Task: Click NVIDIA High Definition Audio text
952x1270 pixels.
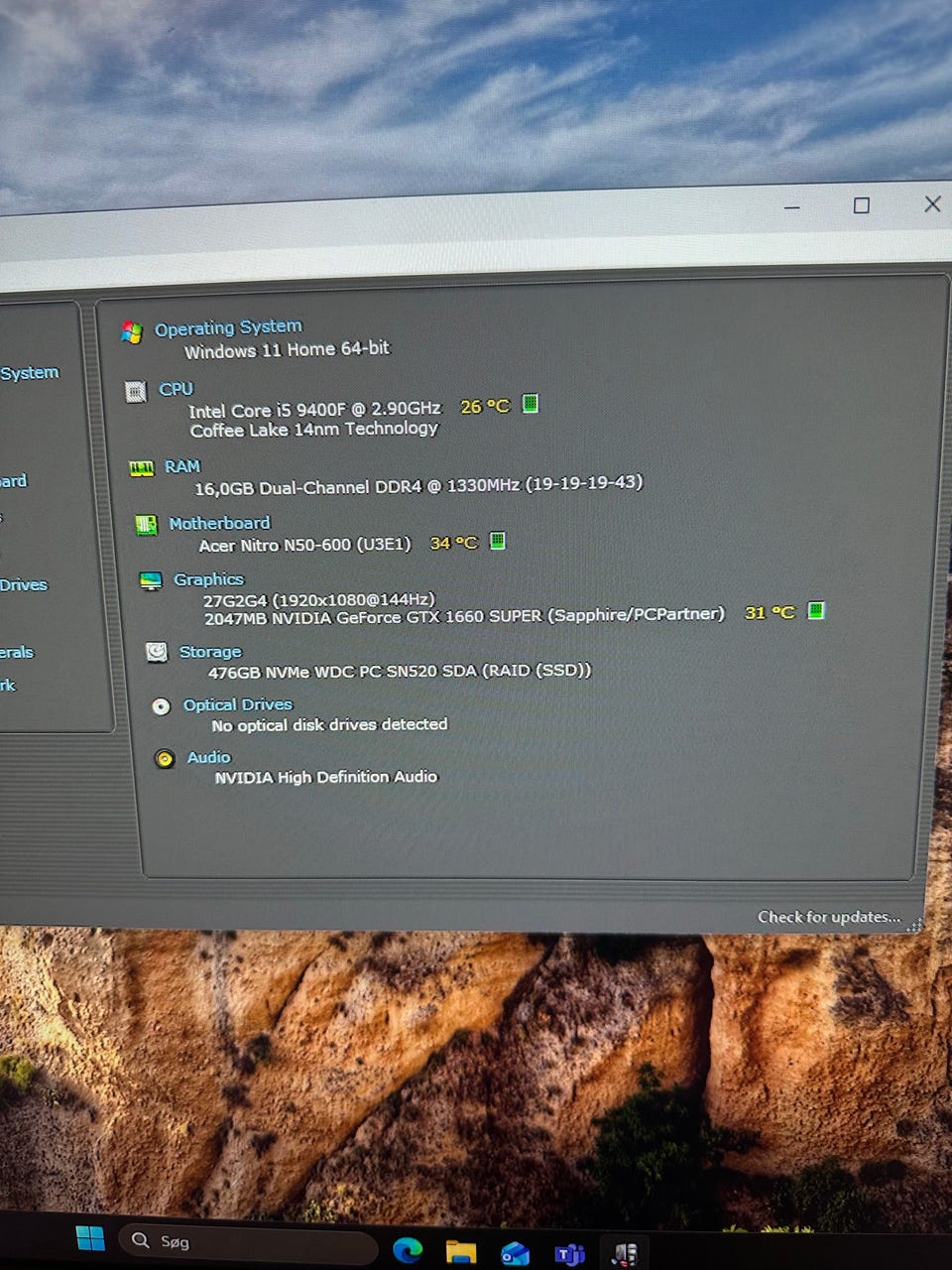Action: coord(325,777)
